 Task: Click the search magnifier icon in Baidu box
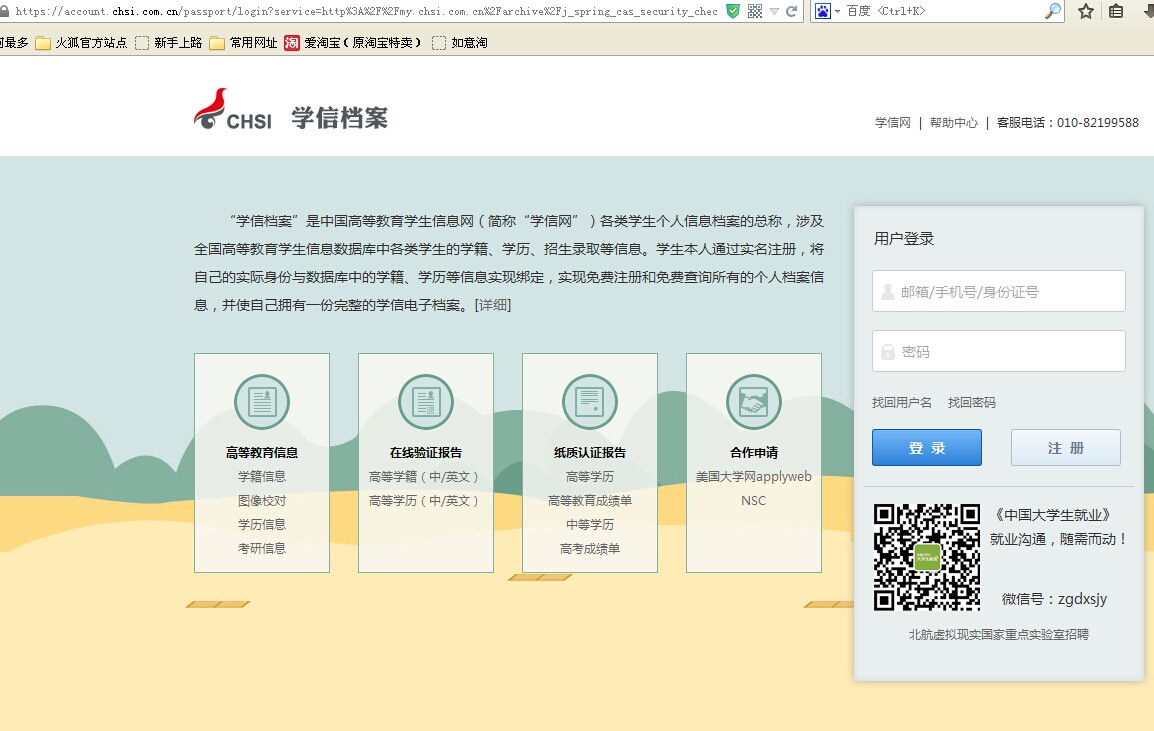click(1053, 11)
